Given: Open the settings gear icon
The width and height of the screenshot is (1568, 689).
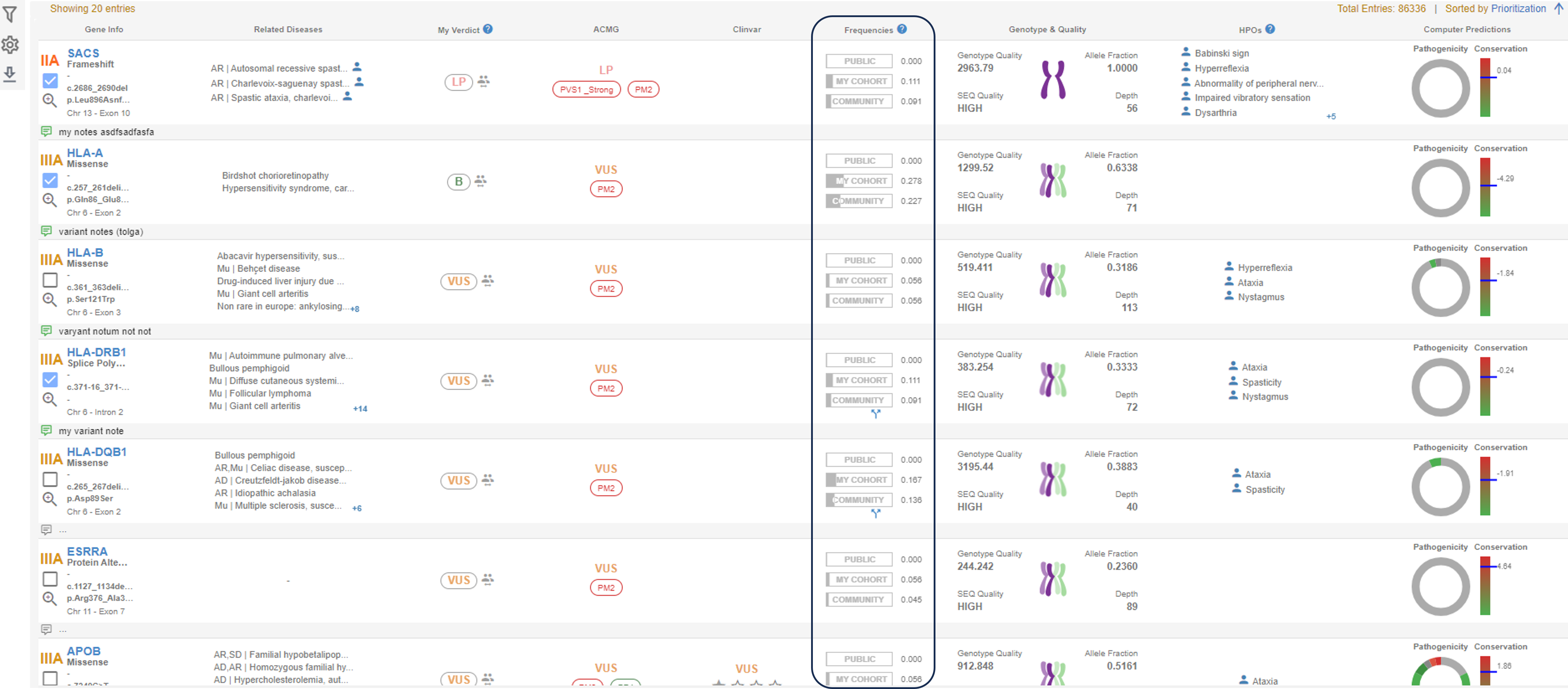Looking at the screenshot, I should point(10,45).
